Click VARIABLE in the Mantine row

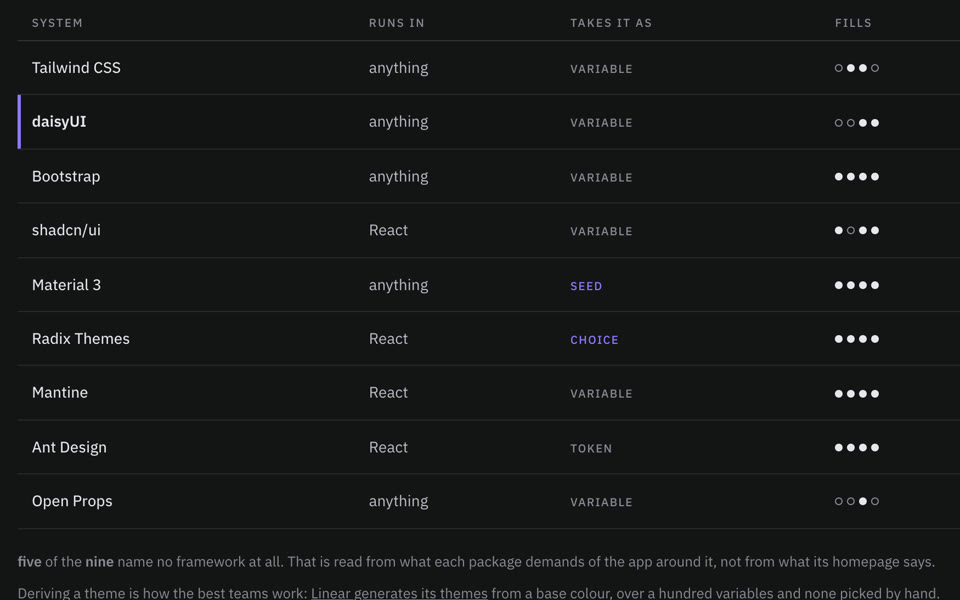[601, 394]
